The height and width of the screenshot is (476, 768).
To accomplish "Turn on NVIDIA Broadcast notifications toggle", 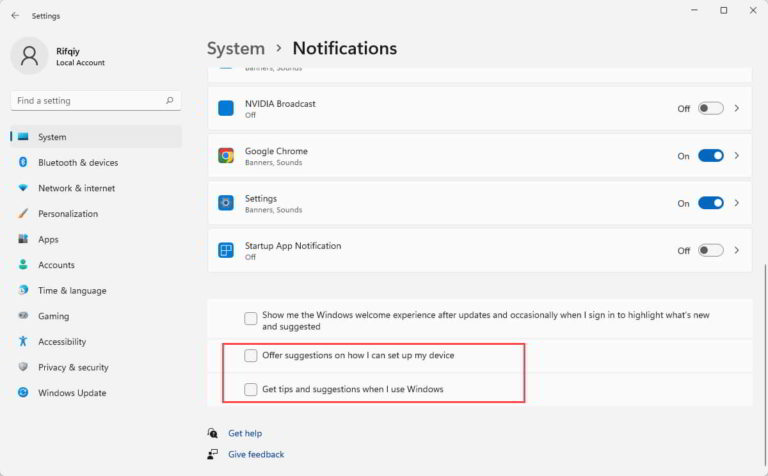I will (711, 108).
